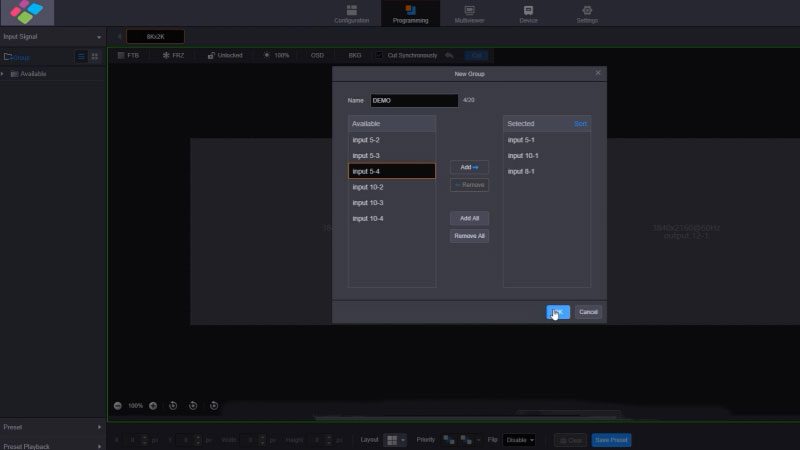Click second Priority layer icon
This screenshot has width=800, height=450.
click(x=466, y=440)
